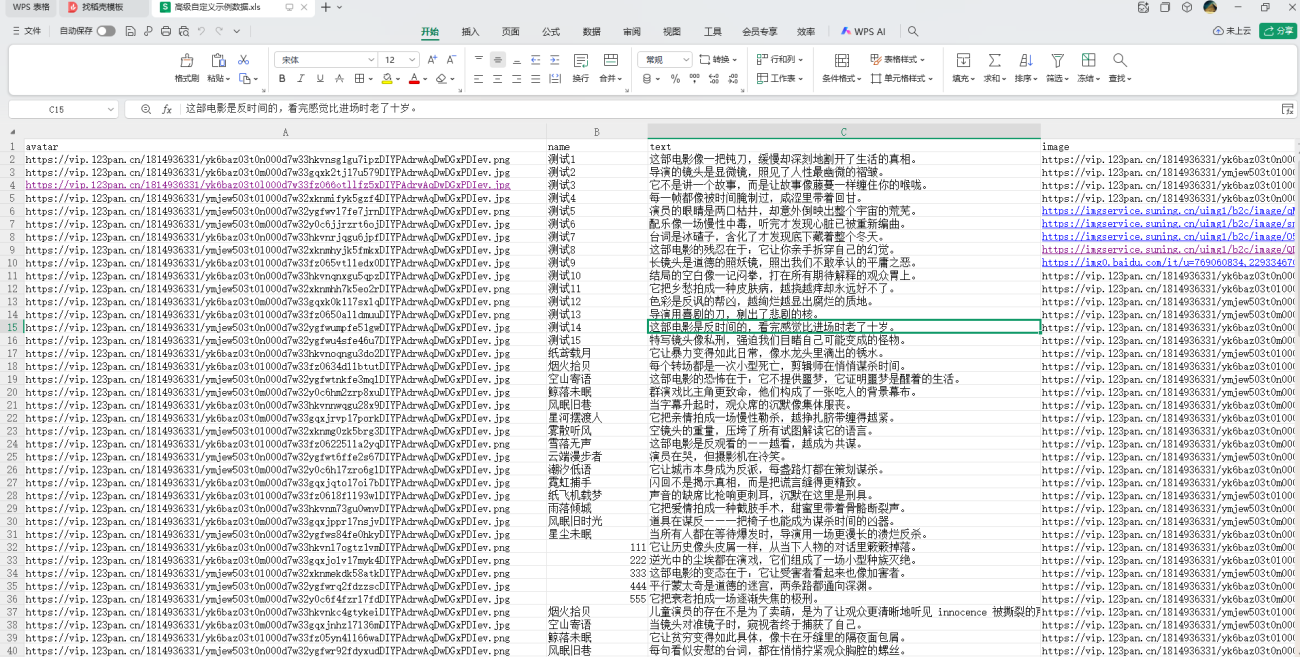Click the increase font size icon
Image resolution: width=1300 pixels, height=657 pixels.
(434, 60)
